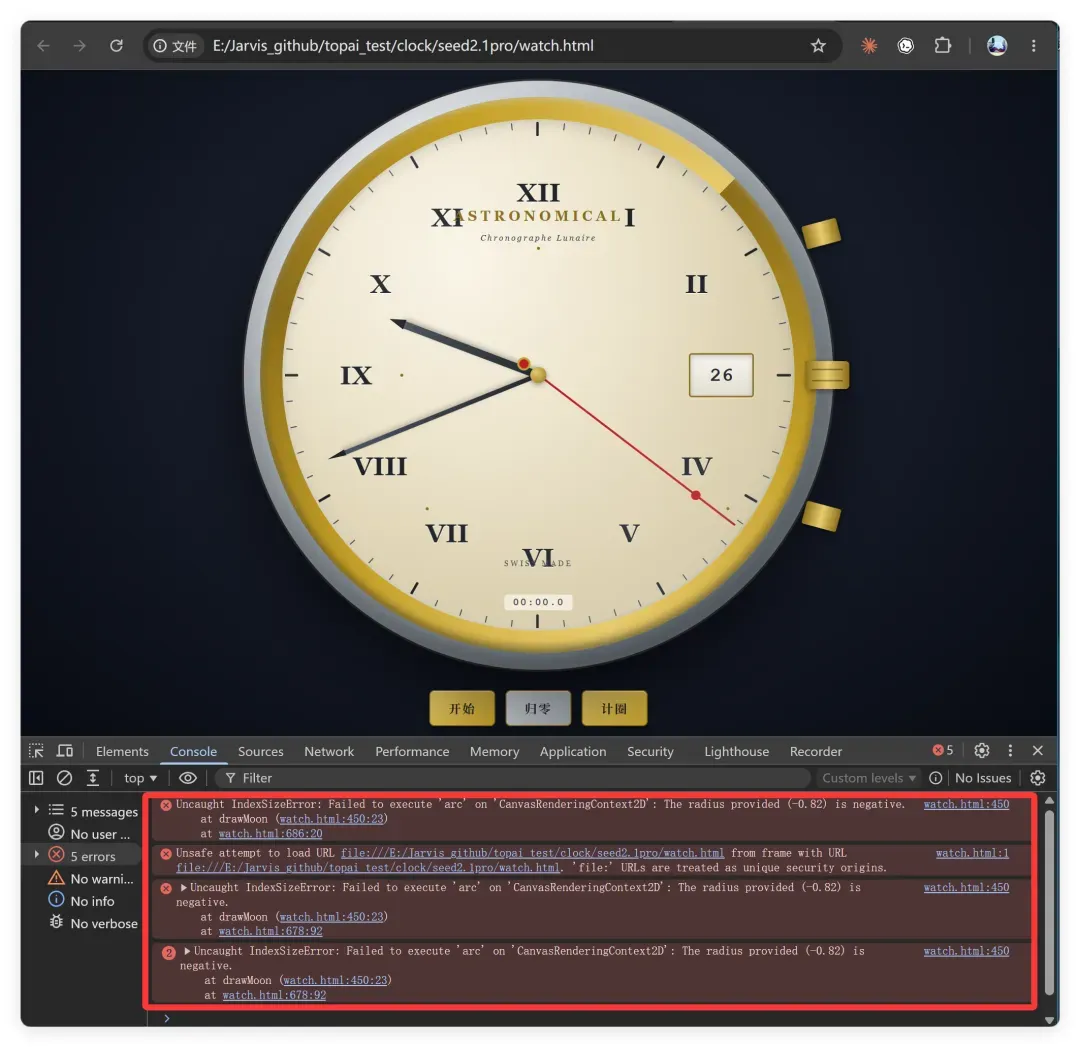The height and width of the screenshot is (1047, 1080).
Task: Click the No Issues label
Action: (983, 778)
